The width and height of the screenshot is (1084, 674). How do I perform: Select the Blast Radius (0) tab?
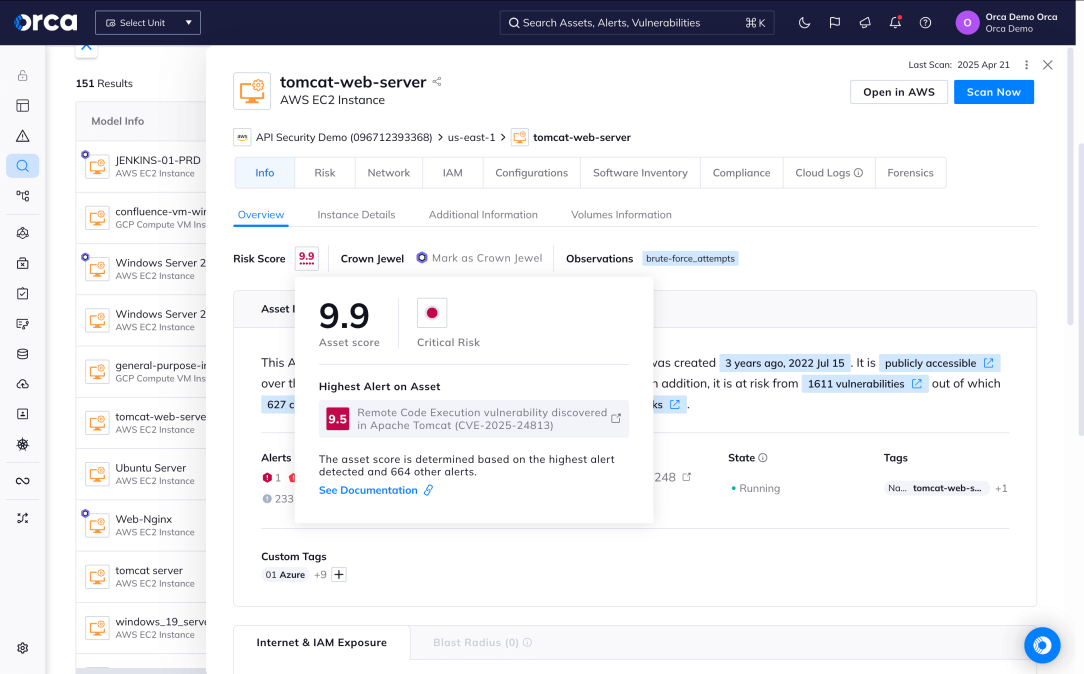click(483, 642)
